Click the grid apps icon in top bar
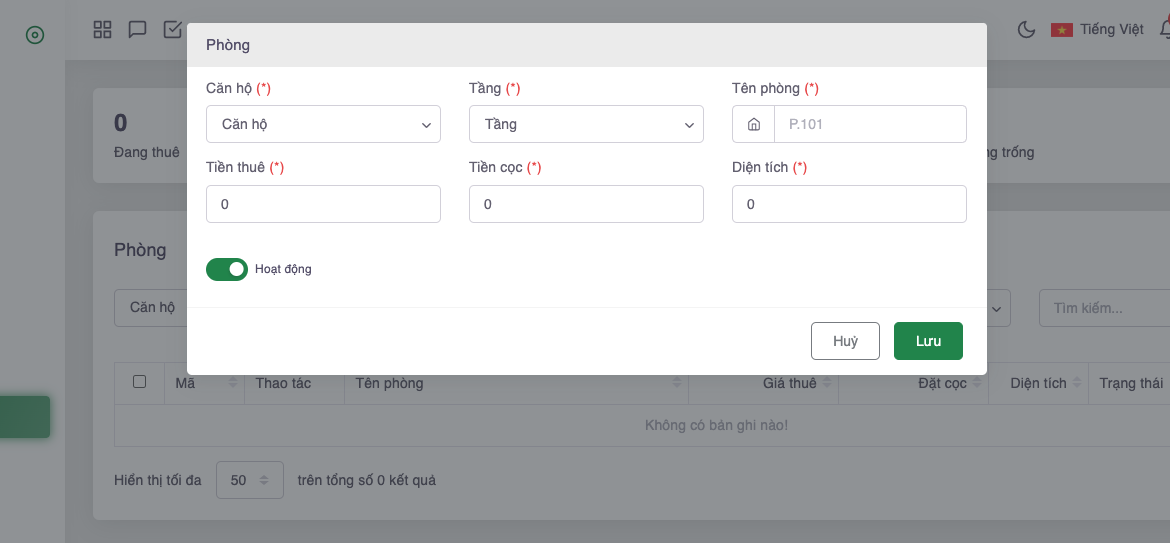The height and width of the screenshot is (543, 1170). (x=102, y=29)
